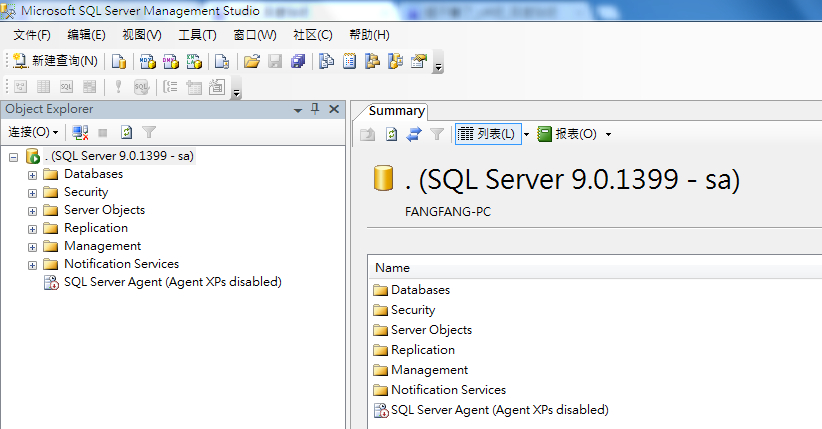Toggle Object Explorer auto-hide pin
822x429 pixels.
(315, 109)
